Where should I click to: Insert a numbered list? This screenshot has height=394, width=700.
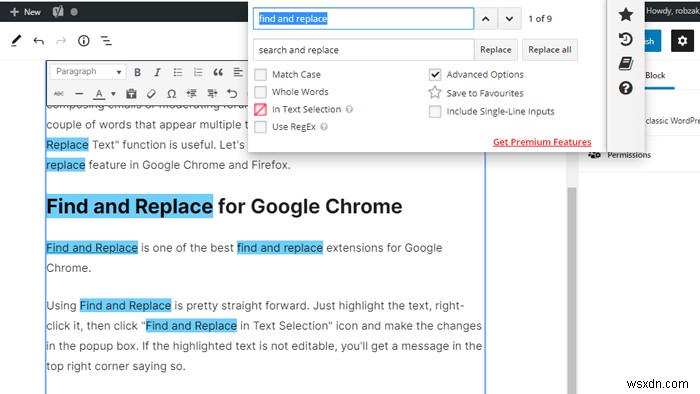198,72
